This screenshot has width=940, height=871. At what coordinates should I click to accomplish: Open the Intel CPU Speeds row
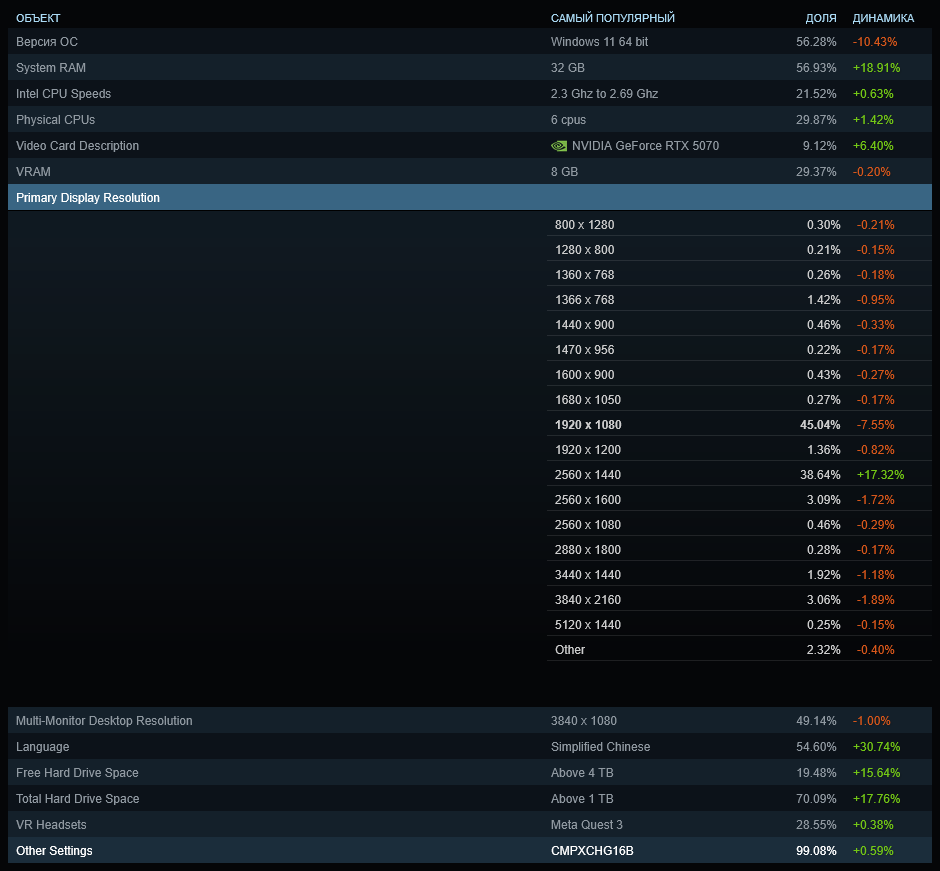click(x=470, y=94)
